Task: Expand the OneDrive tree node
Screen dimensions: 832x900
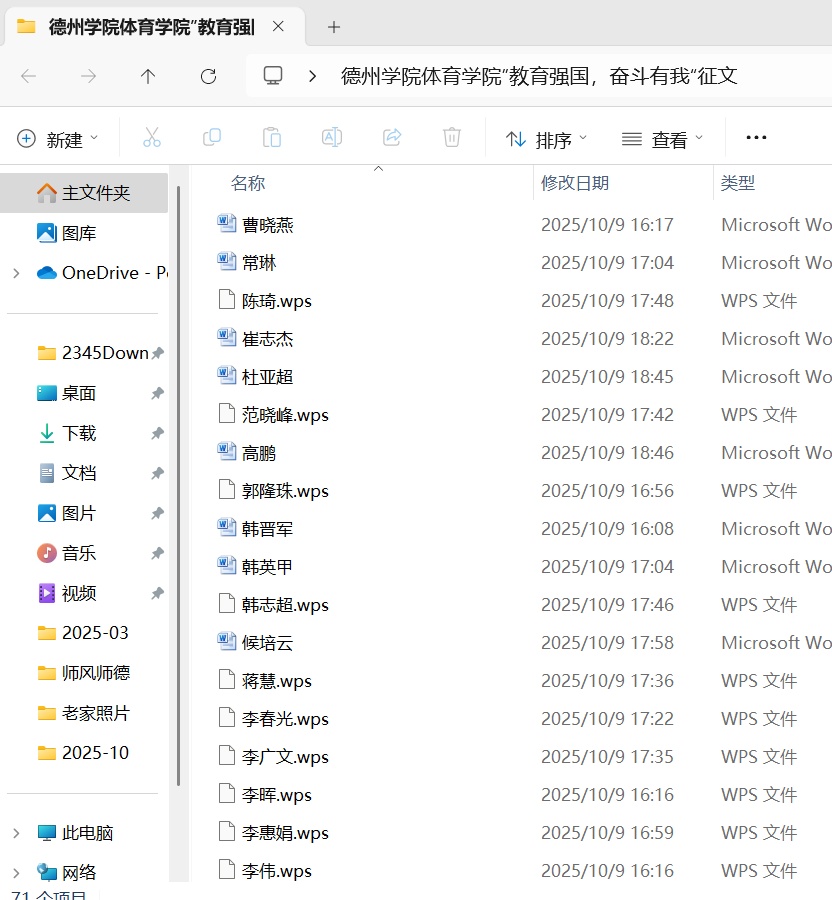Action: (x=16, y=273)
